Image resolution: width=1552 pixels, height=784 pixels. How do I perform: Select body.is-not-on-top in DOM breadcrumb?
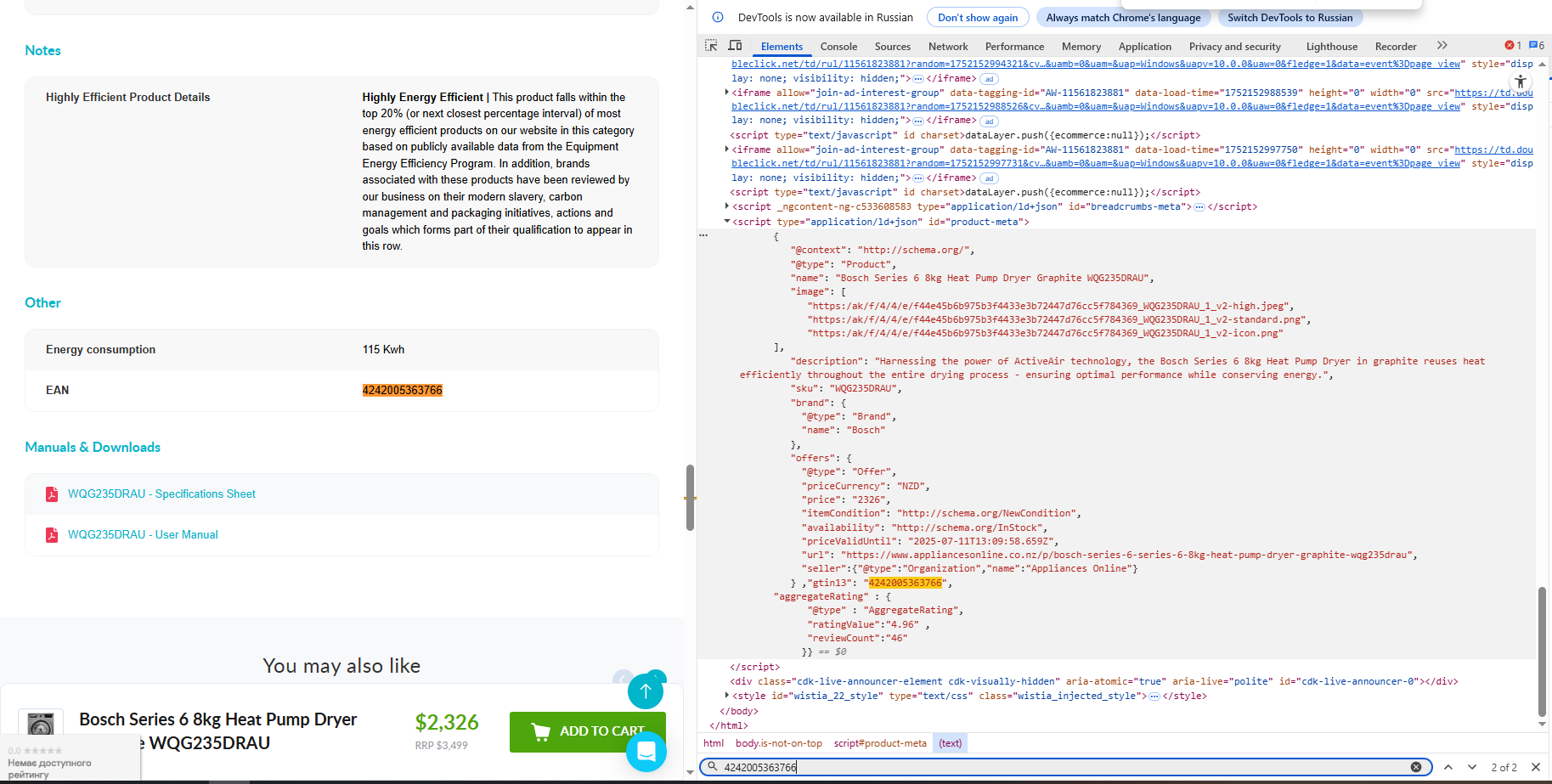coord(779,743)
